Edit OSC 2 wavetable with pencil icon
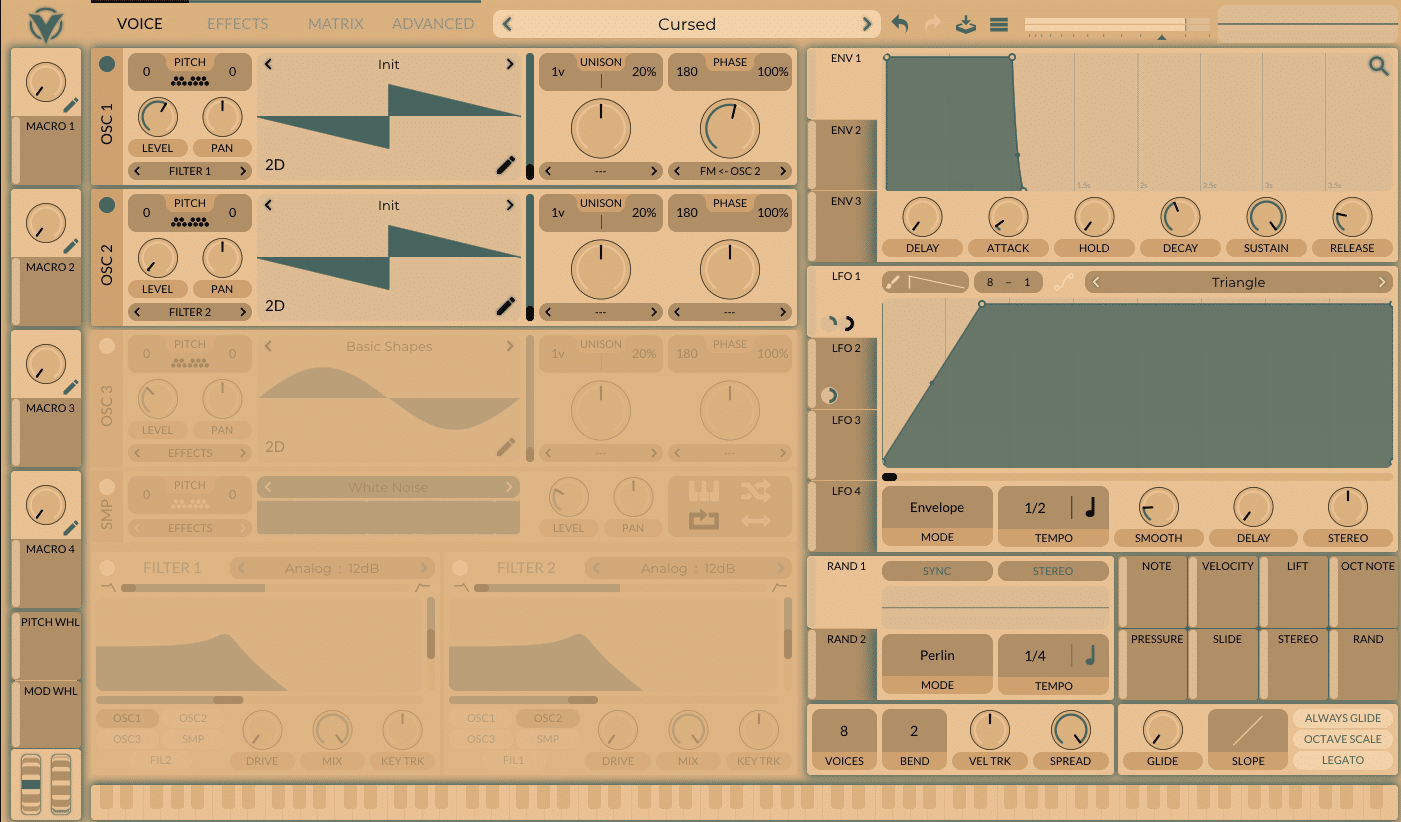The height and width of the screenshot is (822, 1401). (506, 306)
